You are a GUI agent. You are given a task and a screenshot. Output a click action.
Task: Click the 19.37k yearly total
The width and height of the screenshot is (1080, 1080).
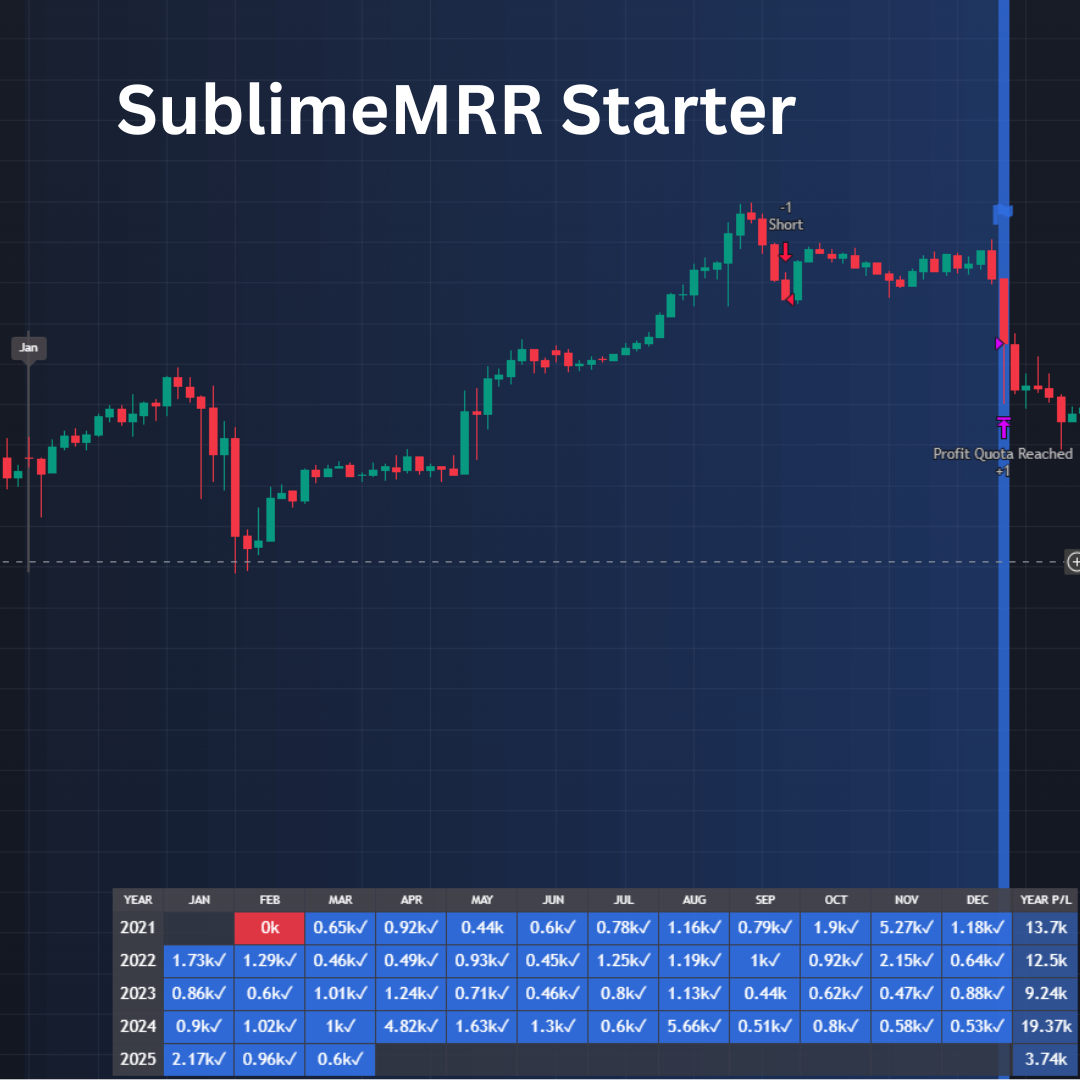(1046, 1026)
